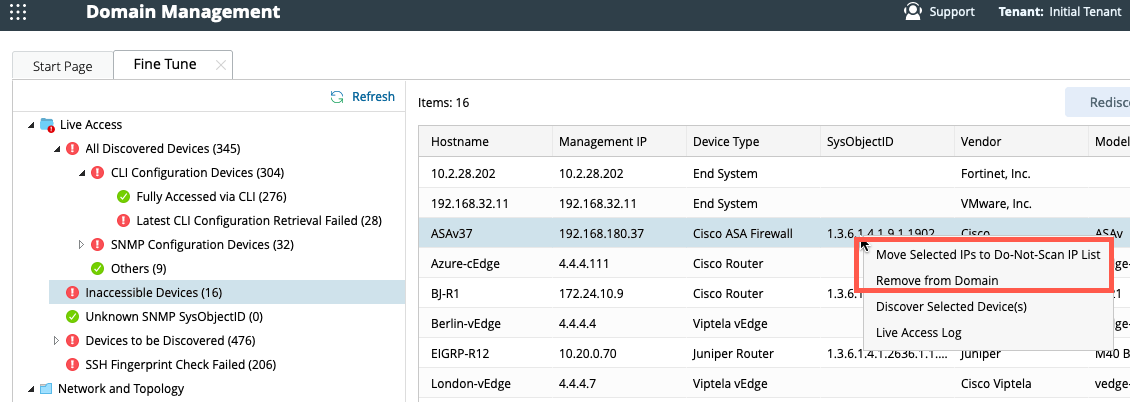Select the EIGRP-R12 hostname row
1130x402 pixels.
[x=461, y=354]
